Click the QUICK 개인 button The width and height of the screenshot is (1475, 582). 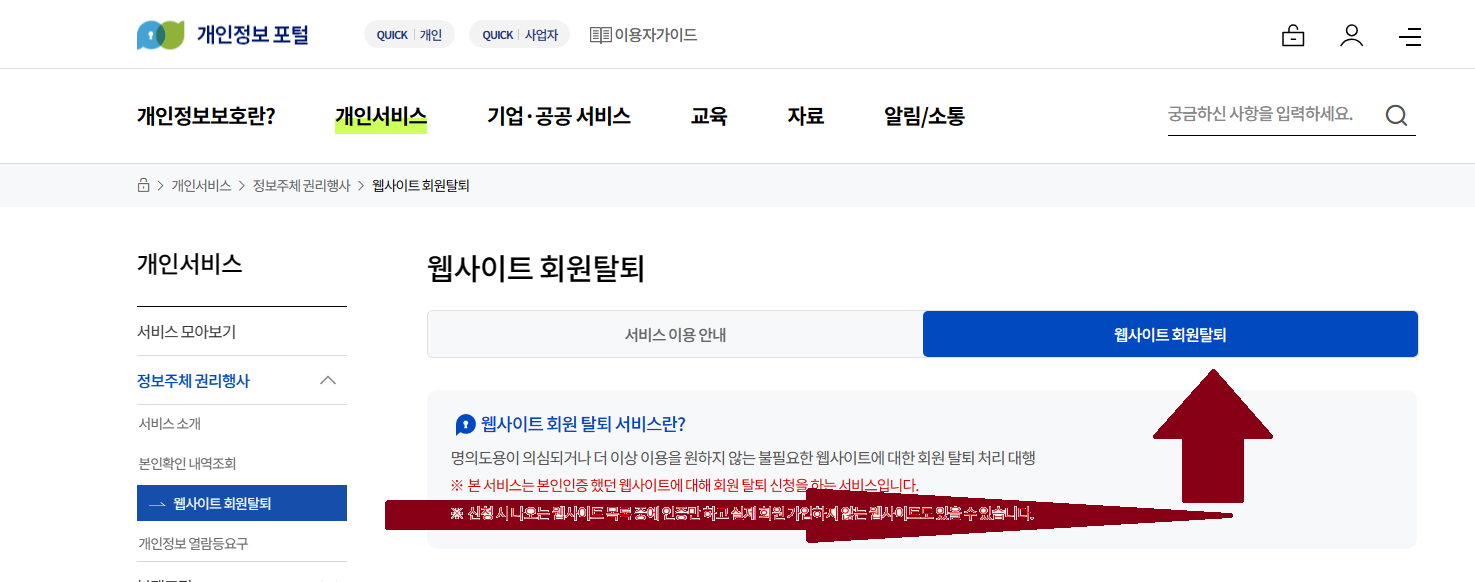click(x=409, y=33)
